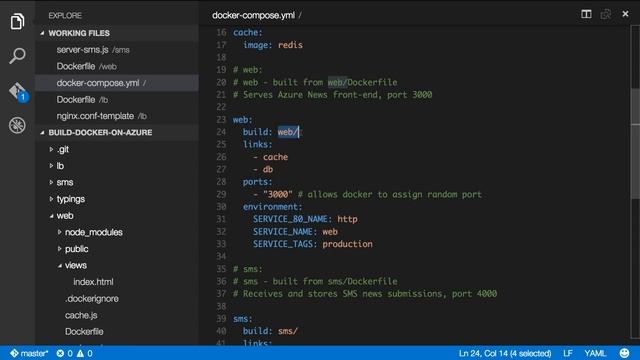Open the Git source control icon
Viewport: 640px width, 360px height.
coord(18,91)
